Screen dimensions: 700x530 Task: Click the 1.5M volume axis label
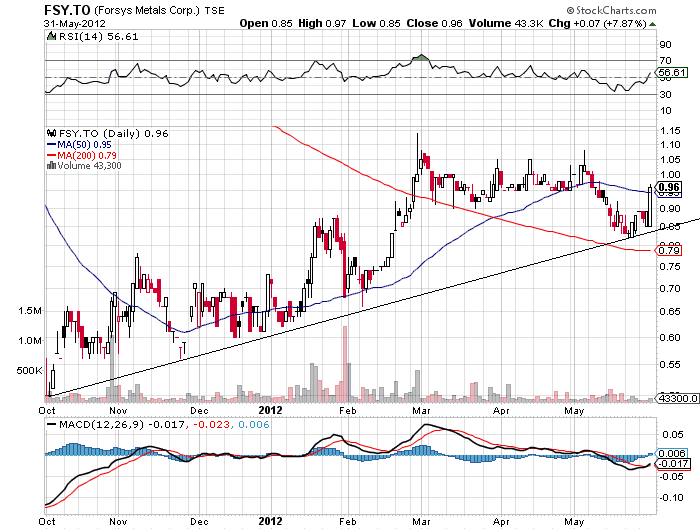[x=30, y=311]
